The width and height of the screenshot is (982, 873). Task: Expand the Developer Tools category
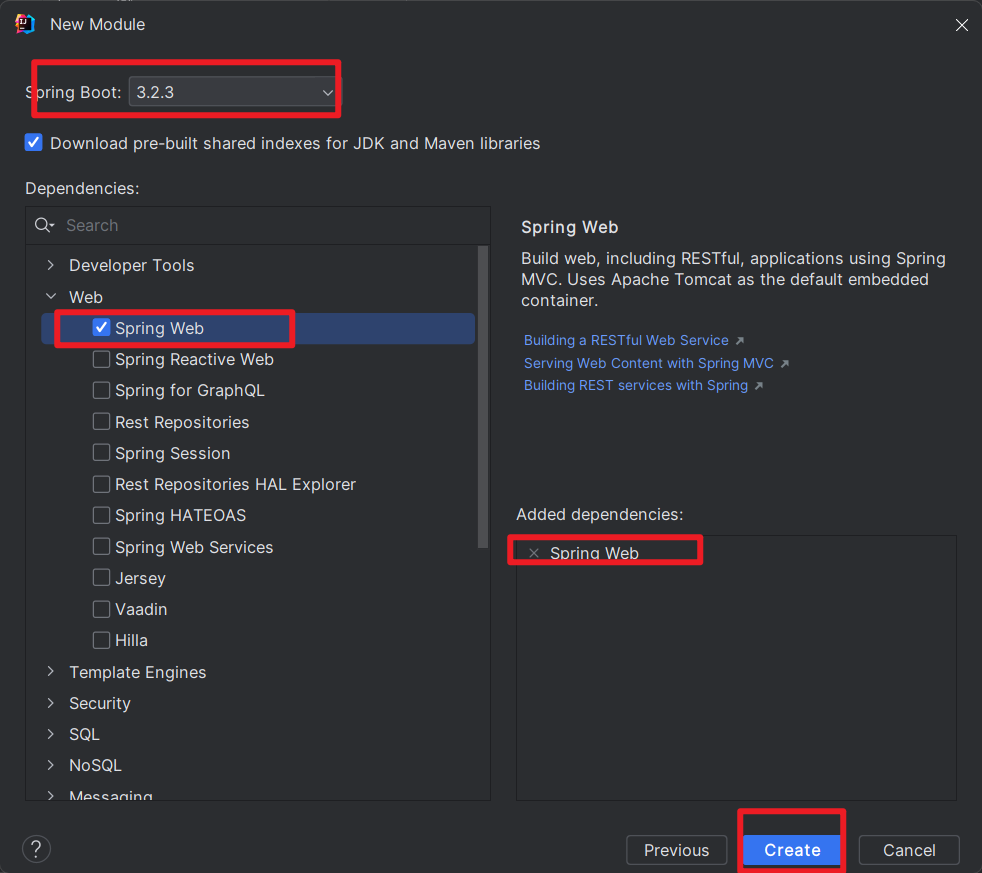(x=51, y=265)
